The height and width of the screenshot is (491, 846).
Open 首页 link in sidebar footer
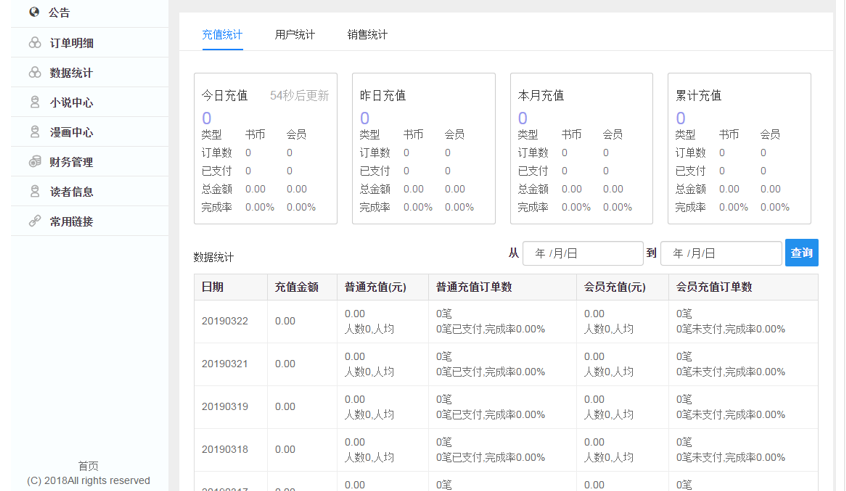pyautogui.click(x=88, y=466)
